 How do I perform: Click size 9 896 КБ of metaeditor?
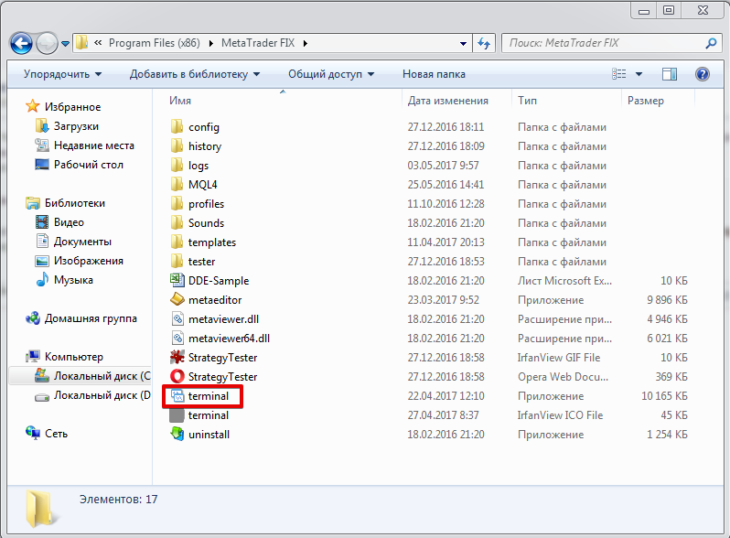(x=667, y=300)
